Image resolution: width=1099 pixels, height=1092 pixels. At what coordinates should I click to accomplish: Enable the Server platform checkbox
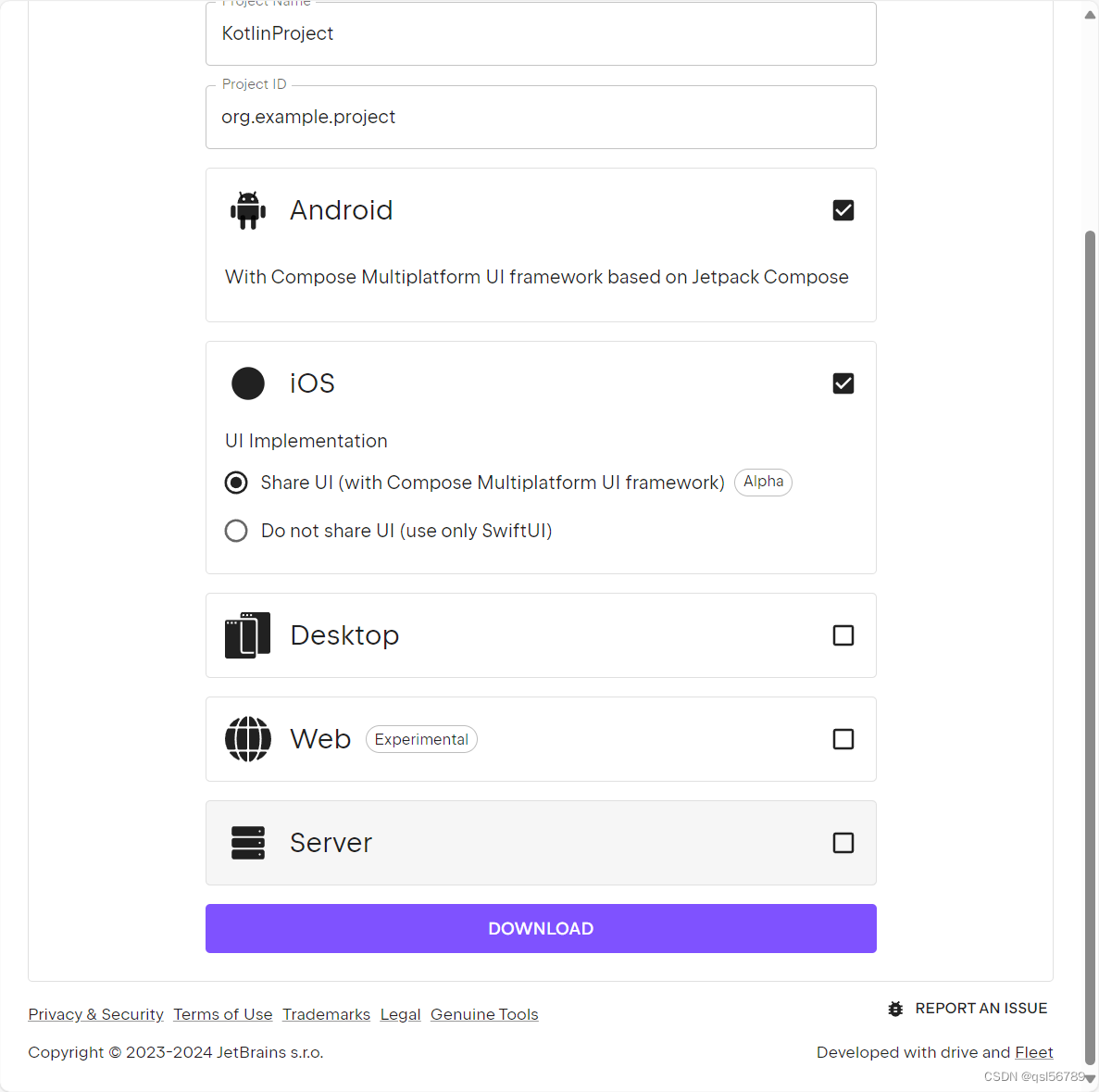pyautogui.click(x=843, y=842)
